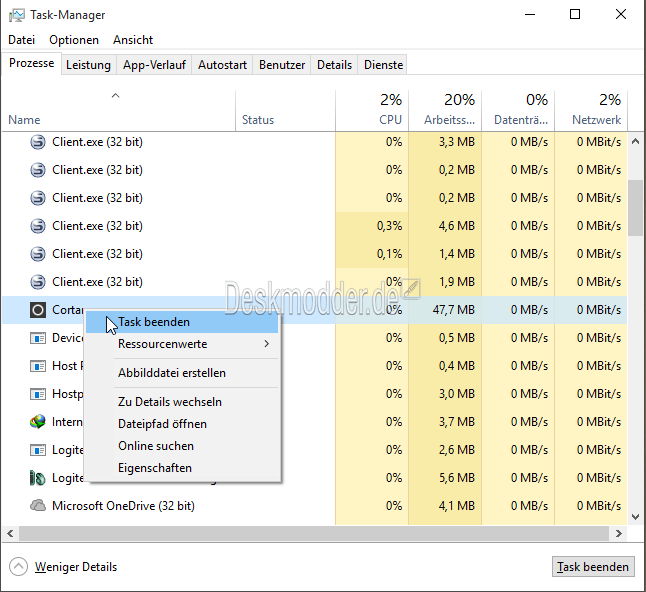Click the horizontal scrollbar thumb
Viewport: 646px width, 592px height.
pyautogui.click(x=314, y=534)
